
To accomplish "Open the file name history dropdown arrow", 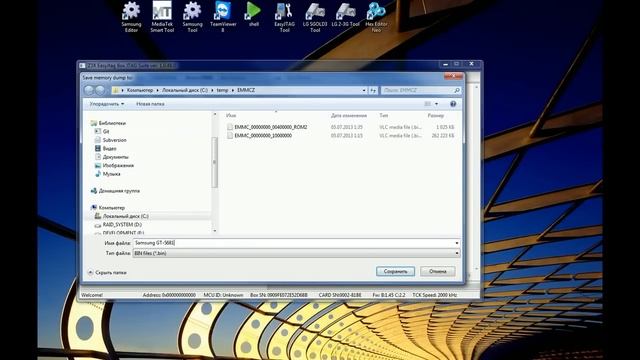I will tap(456, 243).
